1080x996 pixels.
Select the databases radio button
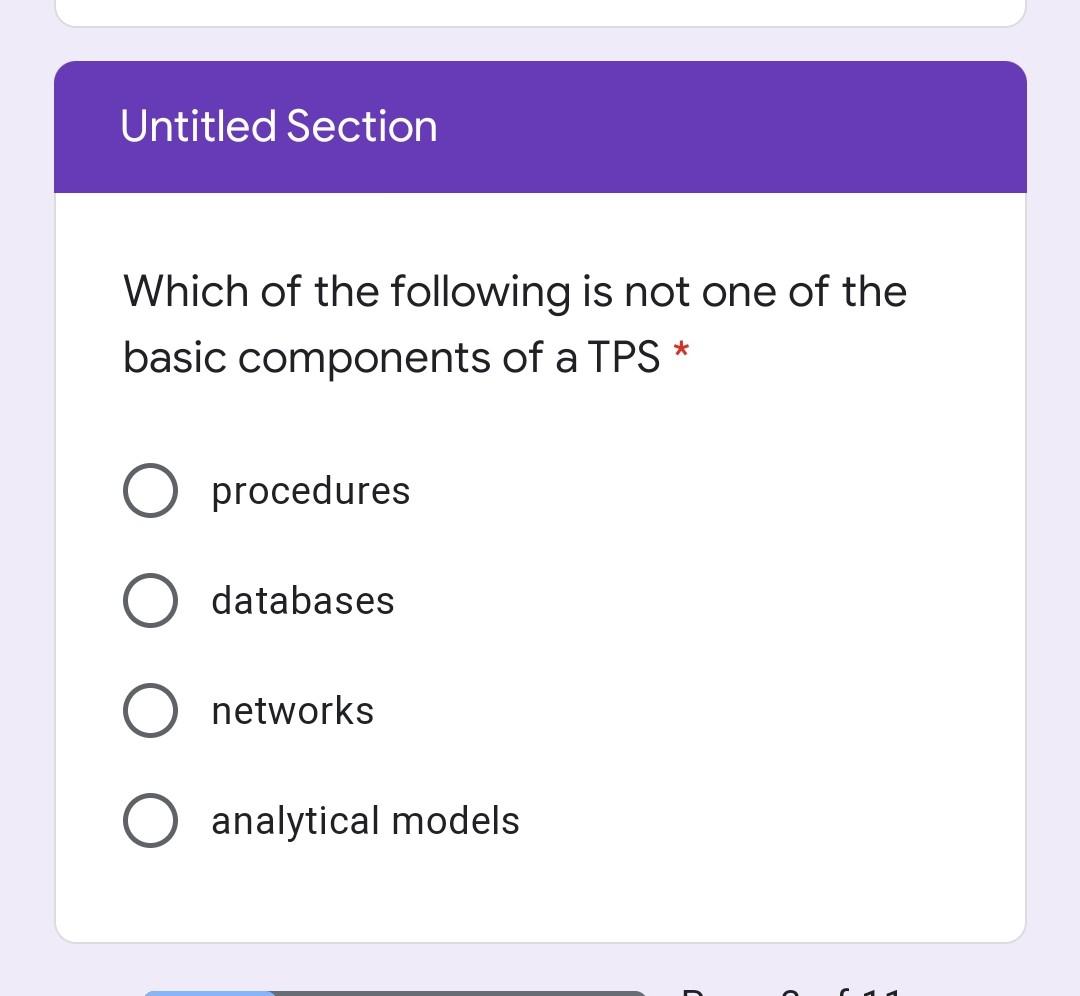click(x=149, y=600)
